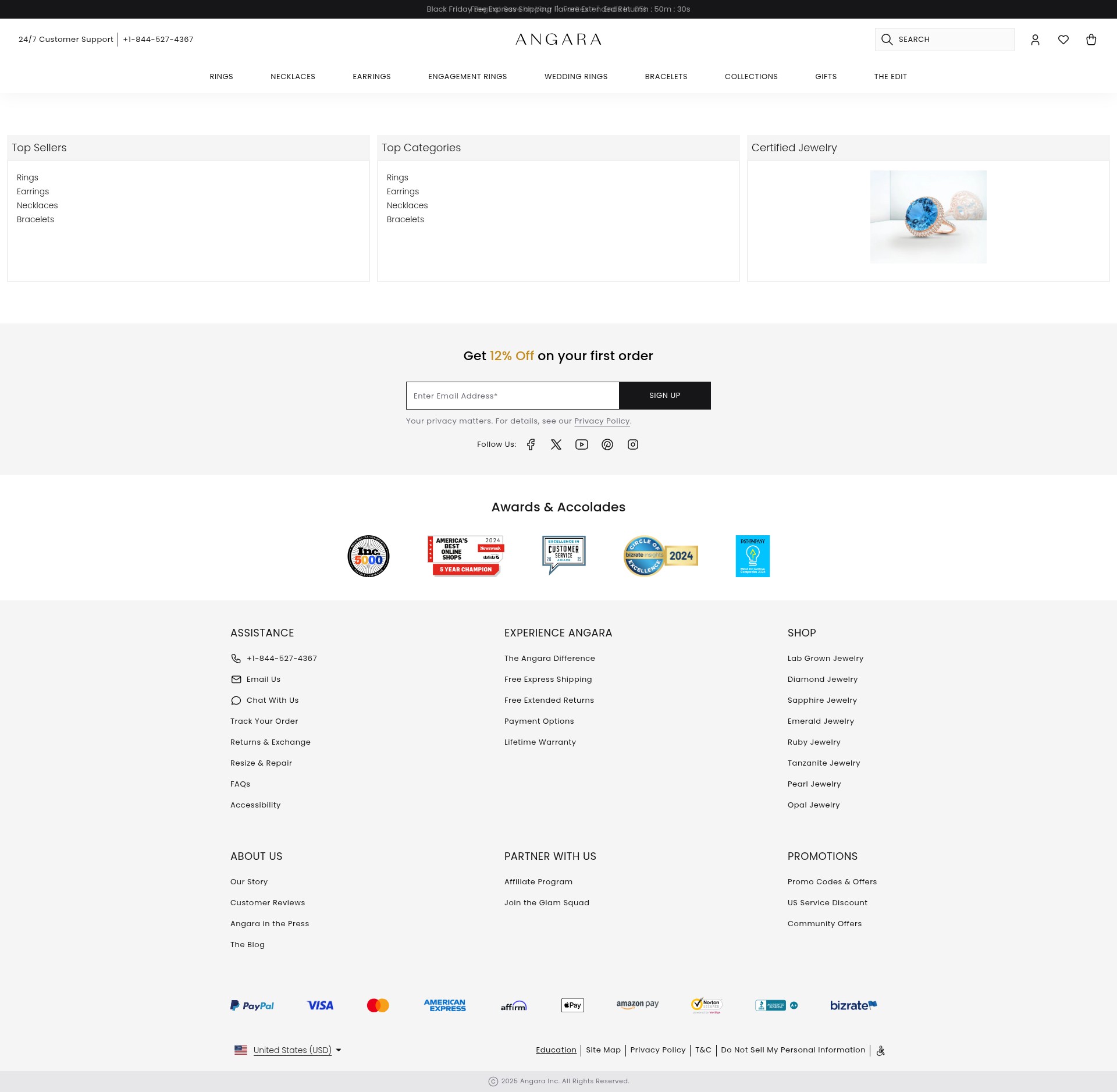Image resolution: width=1117 pixels, height=1092 pixels.
Task: Click the header phone number +1-844-527-4367
Action: pos(158,40)
